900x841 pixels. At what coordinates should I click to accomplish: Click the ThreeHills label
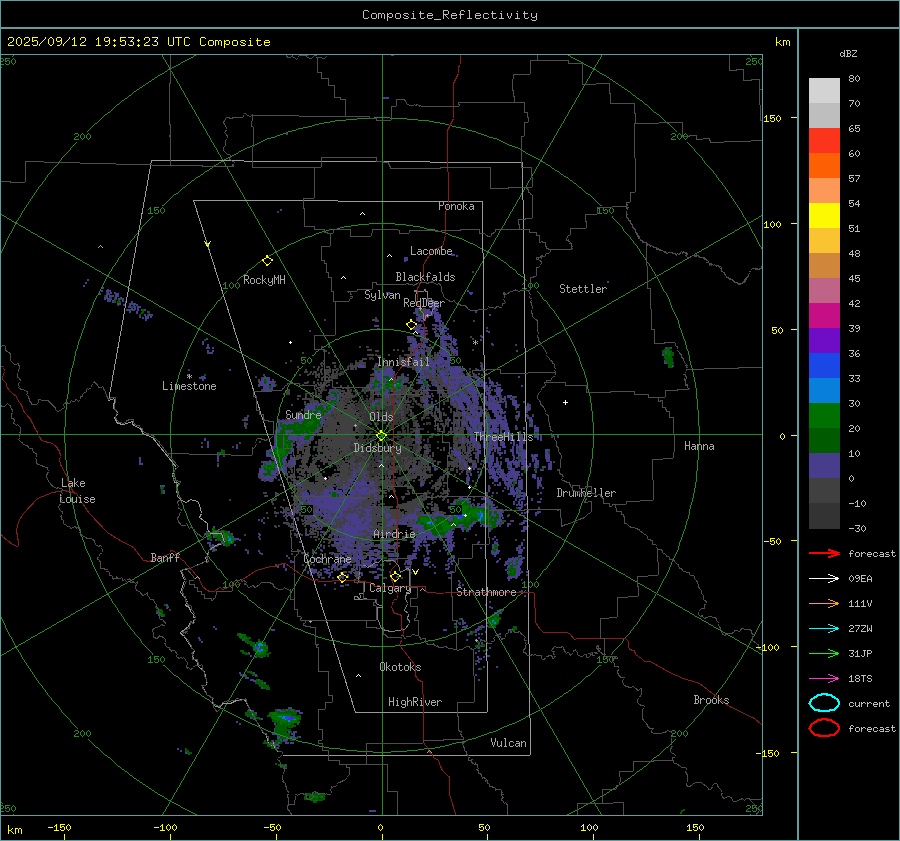tap(503, 437)
